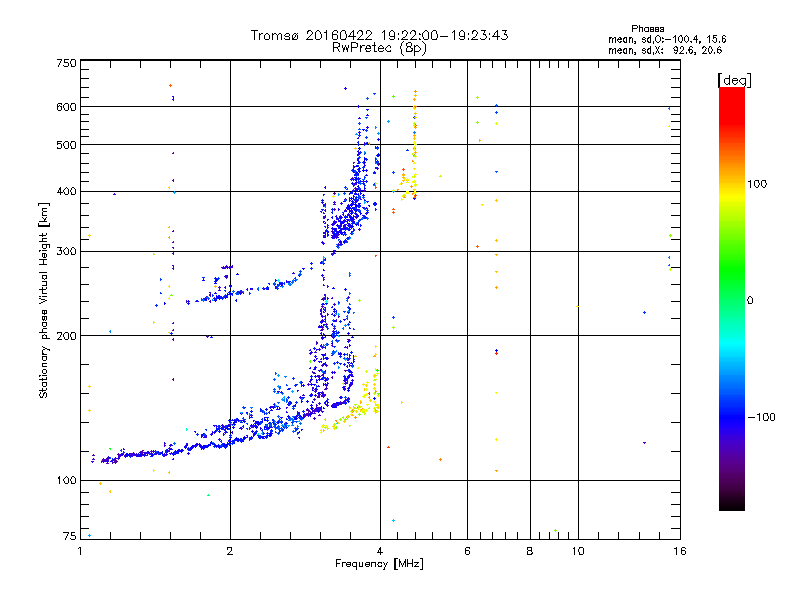The width and height of the screenshot is (800, 600).
Task: Click the phase colorbar gradient
Action: pos(732,299)
